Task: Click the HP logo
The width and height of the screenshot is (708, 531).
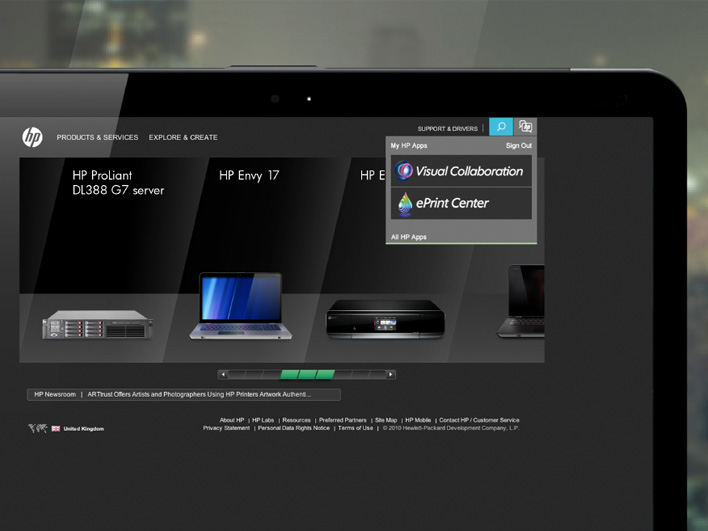Action: (33, 137)
